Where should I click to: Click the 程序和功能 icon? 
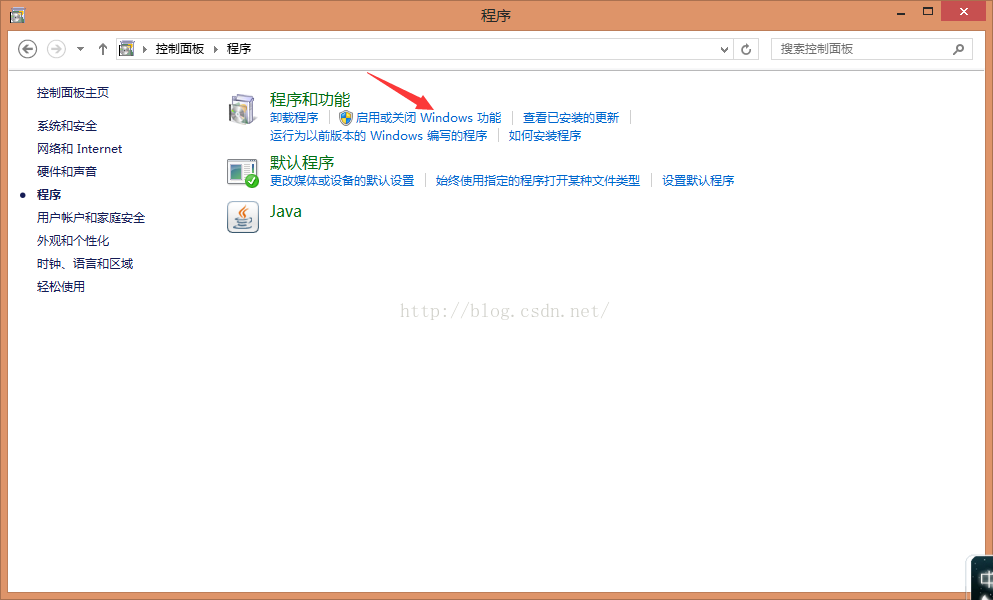tap(243, 108)
